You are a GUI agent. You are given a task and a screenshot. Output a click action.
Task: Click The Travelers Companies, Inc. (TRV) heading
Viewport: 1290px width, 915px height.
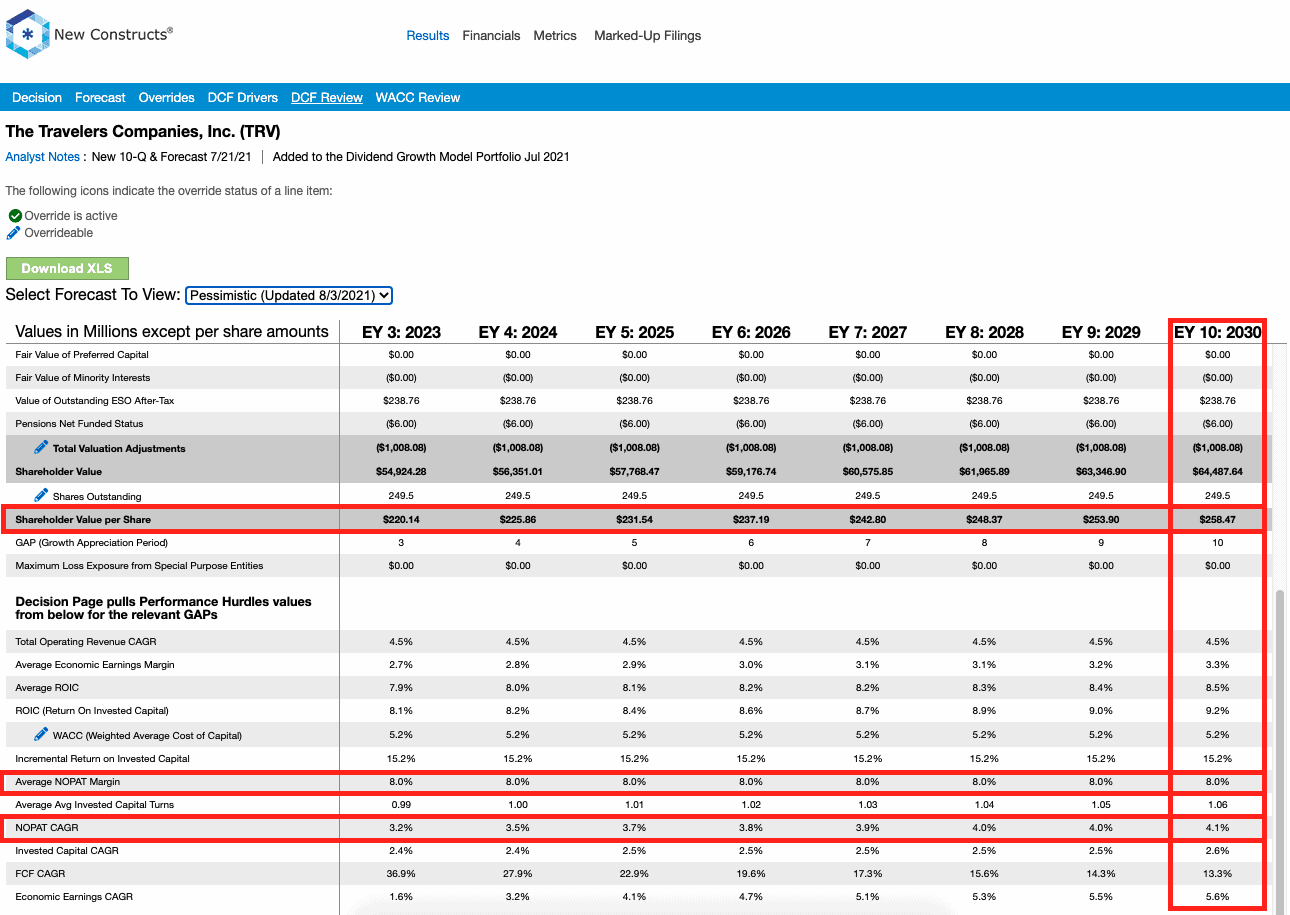point(143,132)
